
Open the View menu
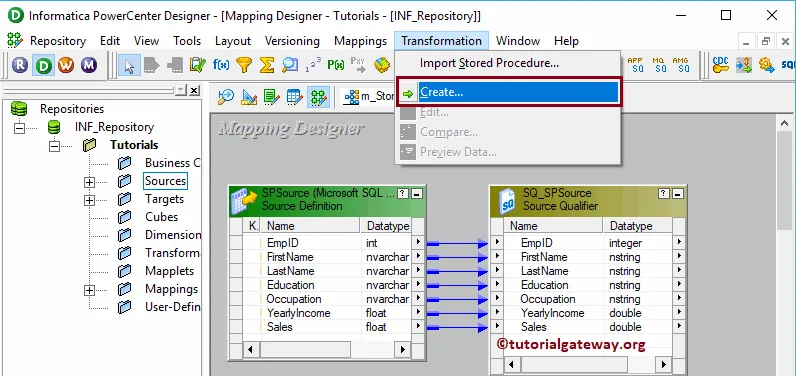(x=146, y=41)
